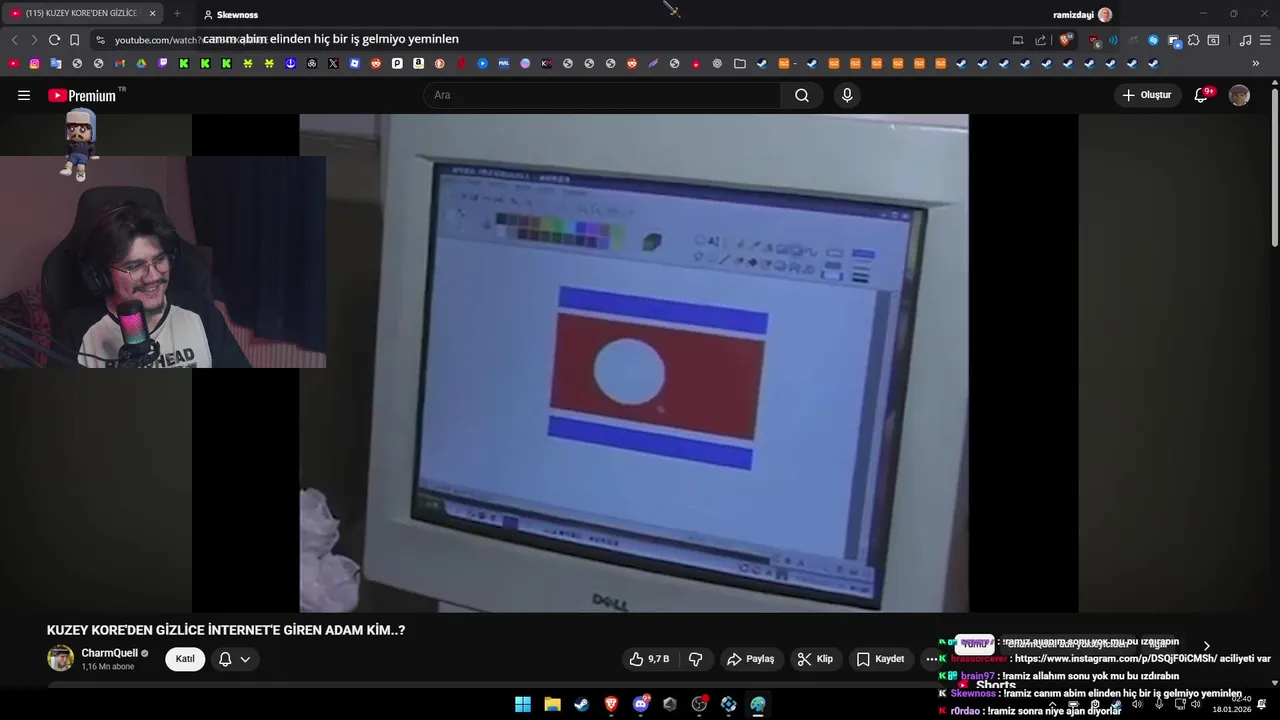Click the share page icon in address bar
Image resolution: width=1280 pixels, height=720 pixels.
pos(1041,40)
